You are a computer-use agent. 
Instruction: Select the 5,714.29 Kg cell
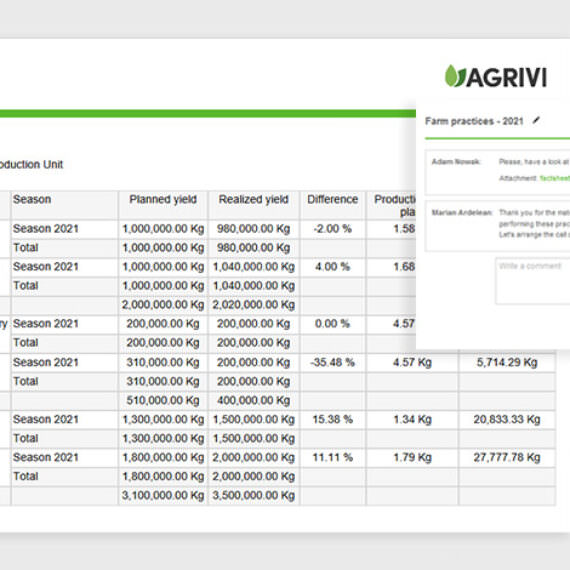[x=507, y=362]
